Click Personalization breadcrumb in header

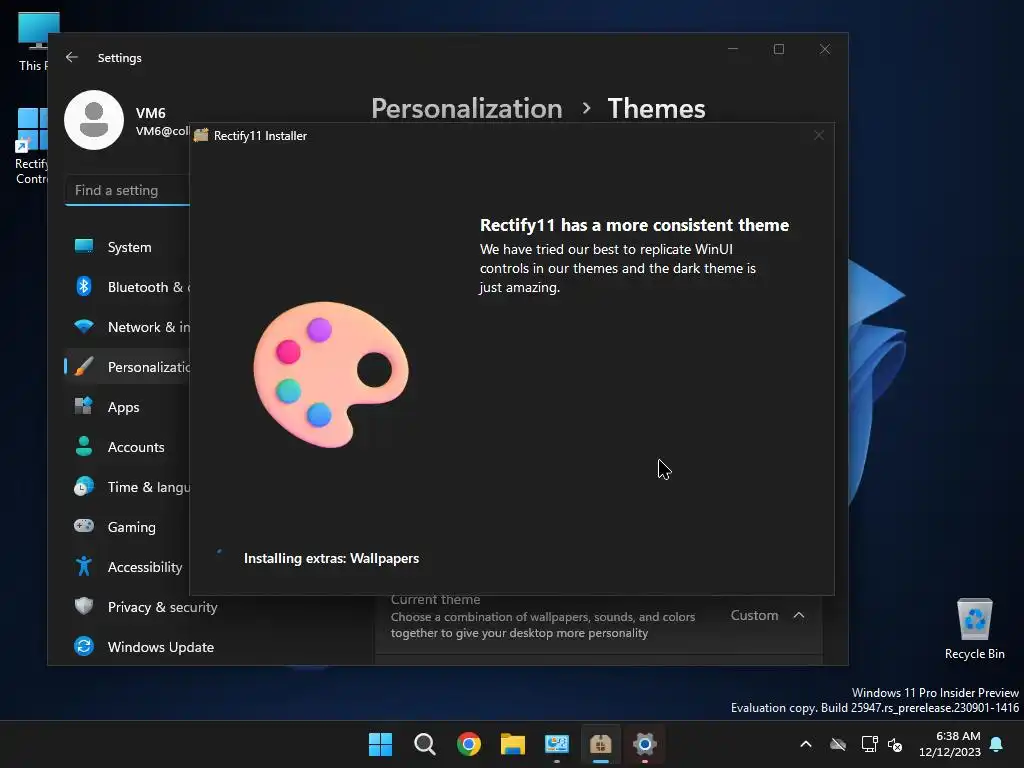[466, 108]
